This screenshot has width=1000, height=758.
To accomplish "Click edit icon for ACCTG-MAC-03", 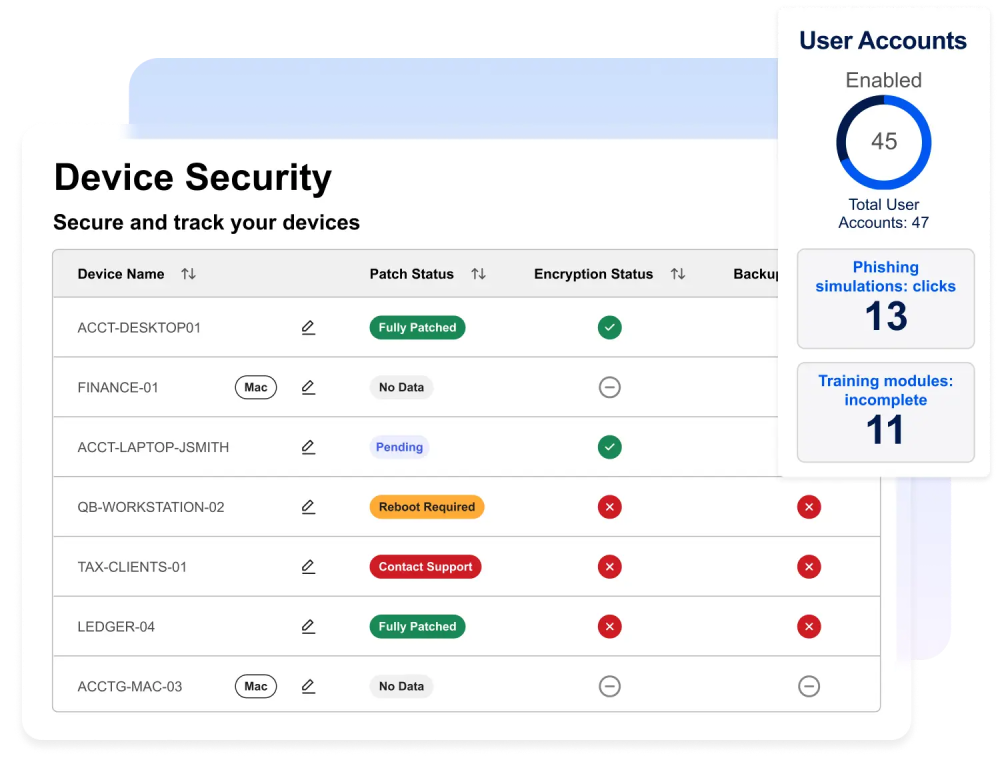I will click(x=308, y=686).
